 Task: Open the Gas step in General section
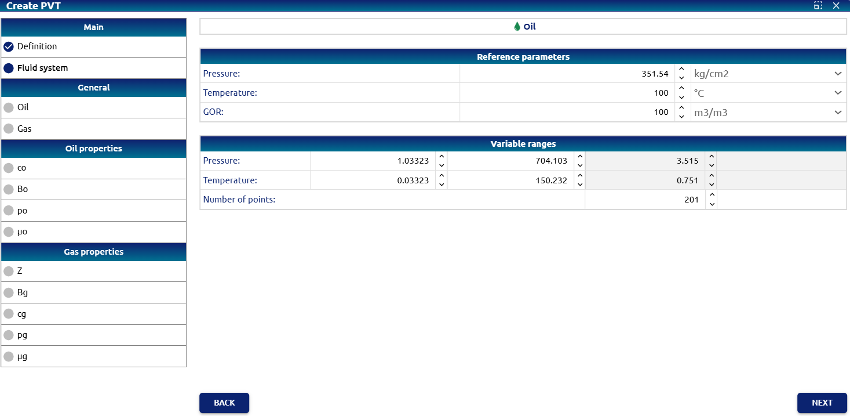point(24,129)
